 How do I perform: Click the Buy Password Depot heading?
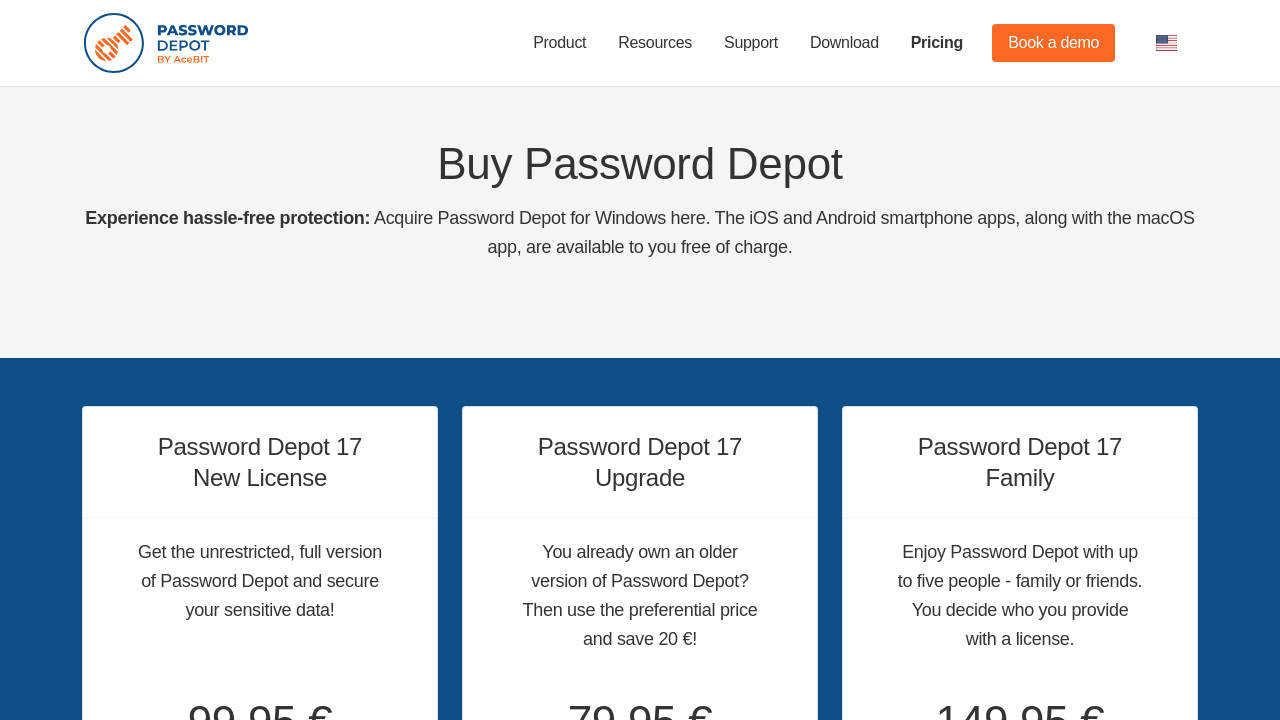(x=640, y=164)
